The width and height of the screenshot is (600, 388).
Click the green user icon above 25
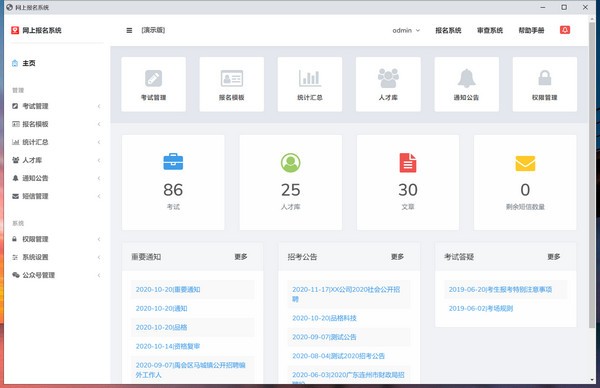click(290, 163)
